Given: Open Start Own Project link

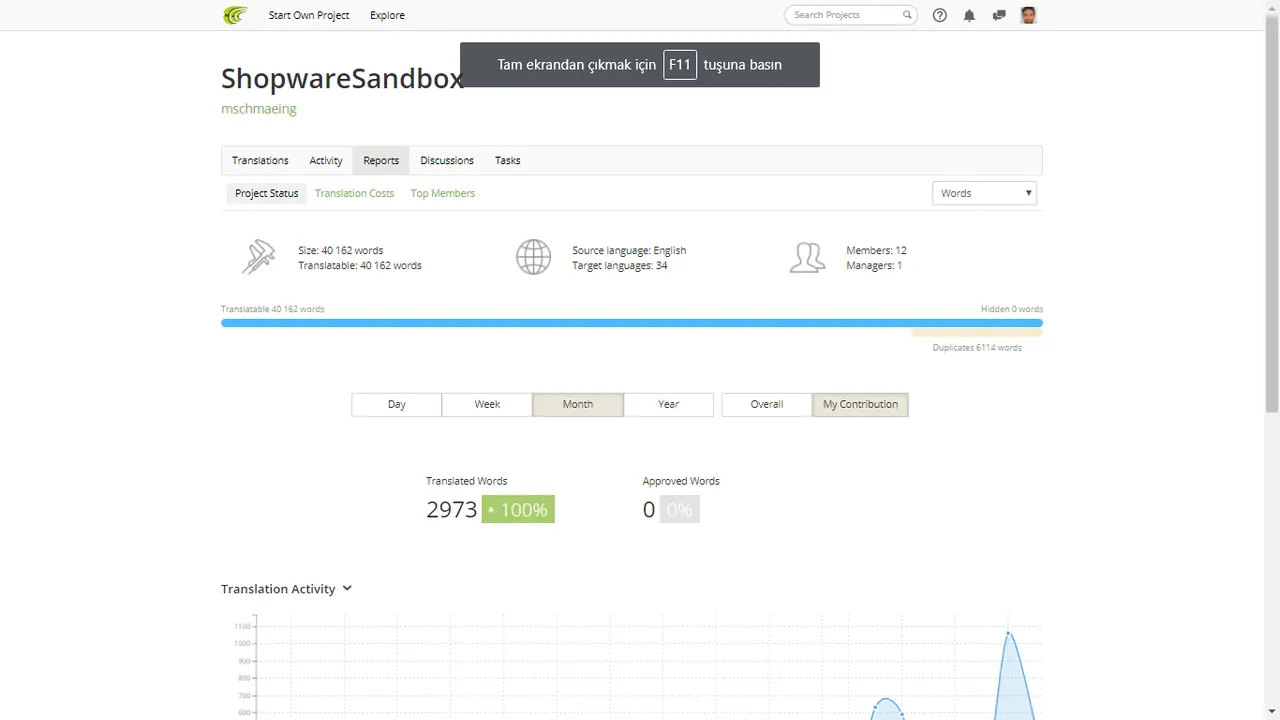Looking at the screenshot, I should click(x=309, y=15).
